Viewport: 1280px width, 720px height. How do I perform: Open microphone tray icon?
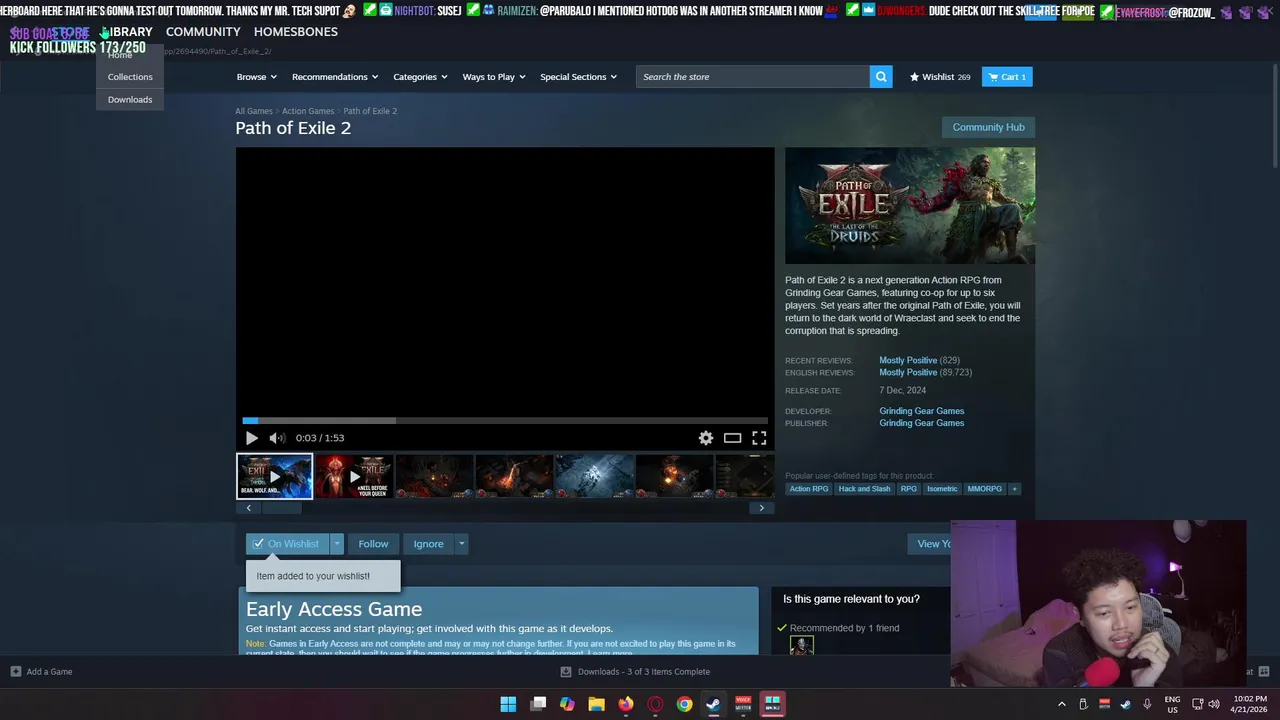pyautogui.click(x=1147, y=704)
